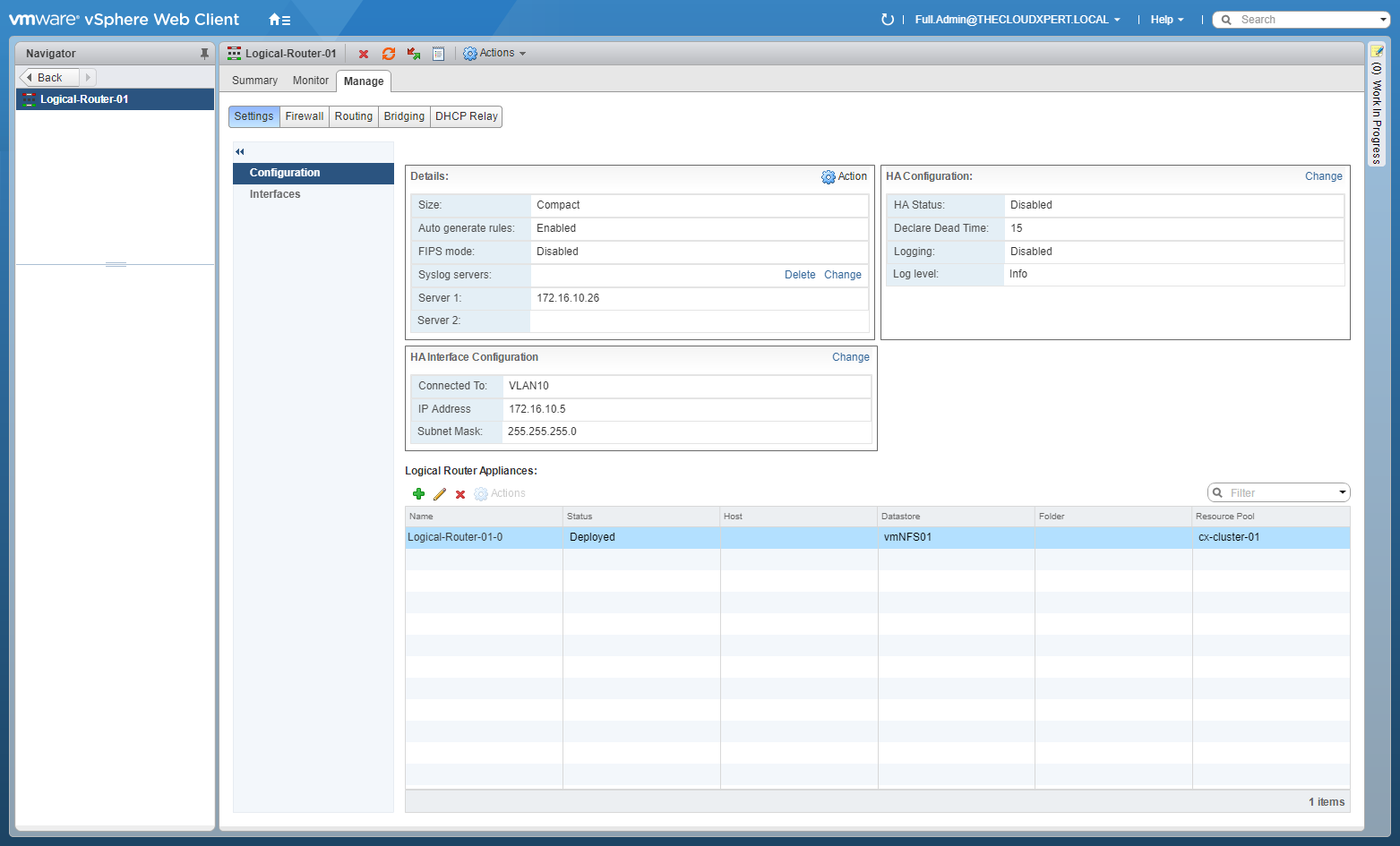Click the red-green arrows icon in router toolbar
The height and width of the screenshot is (846, 1400).
point(414,54)
